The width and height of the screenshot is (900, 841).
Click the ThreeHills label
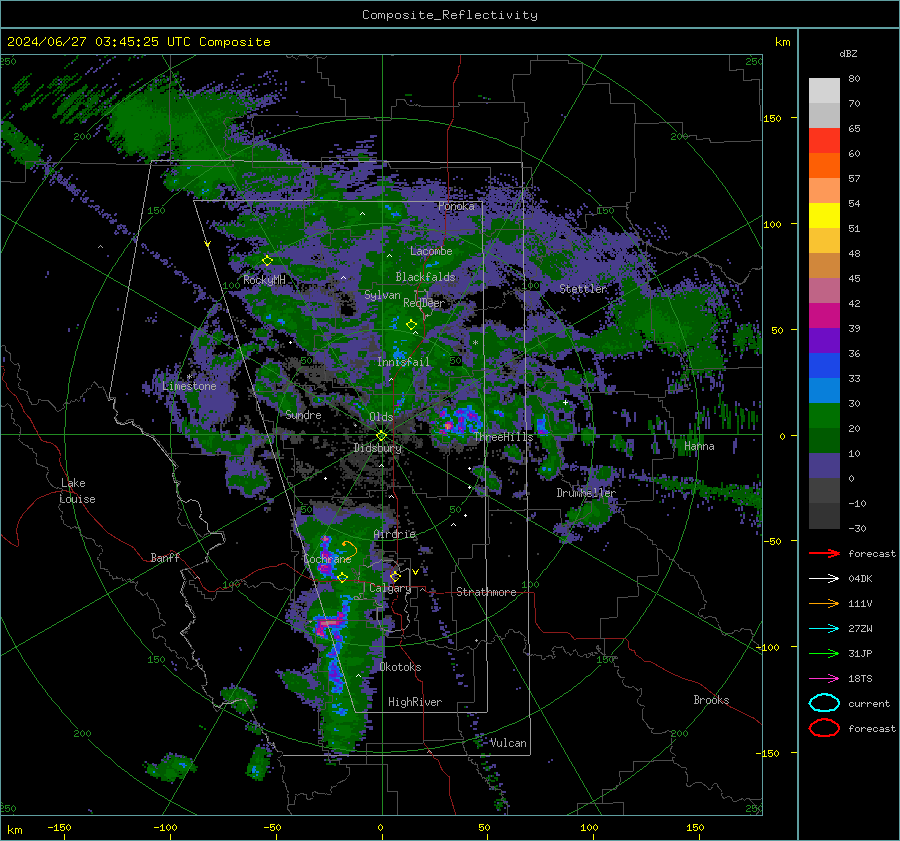click(503, 437)
